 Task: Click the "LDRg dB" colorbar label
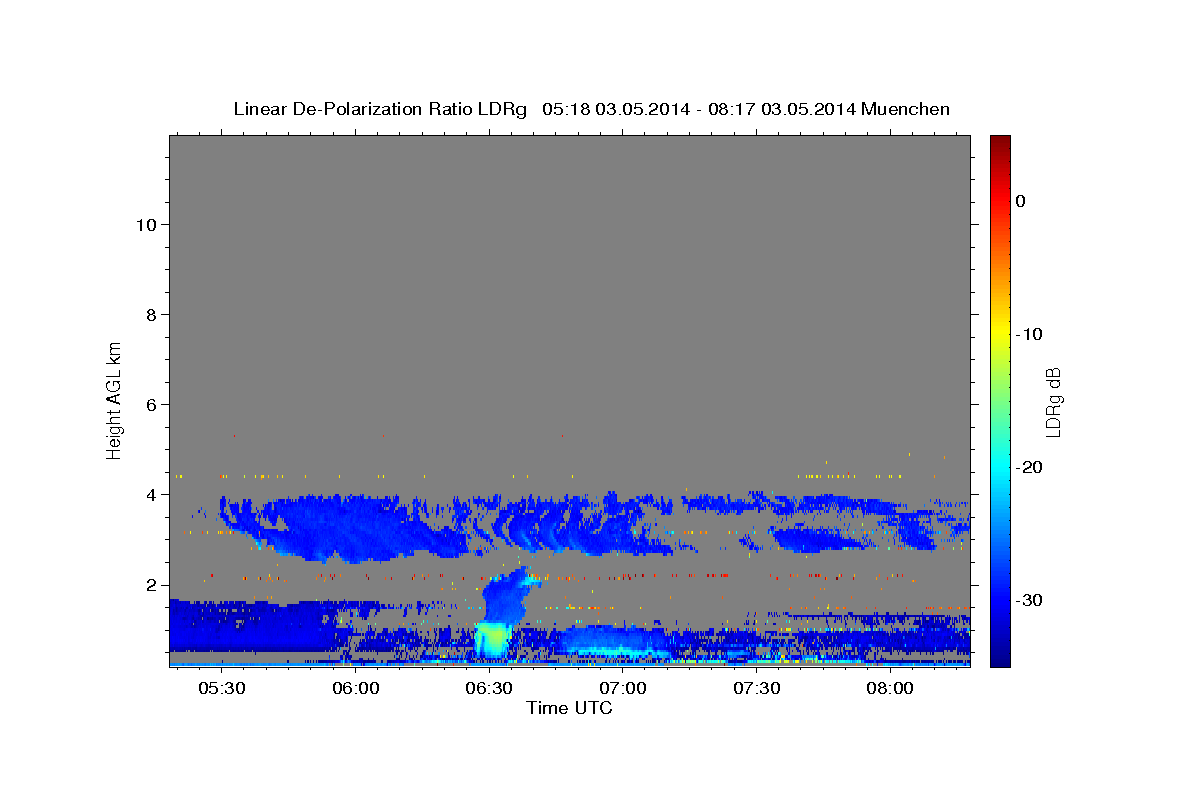[1053, 402]
